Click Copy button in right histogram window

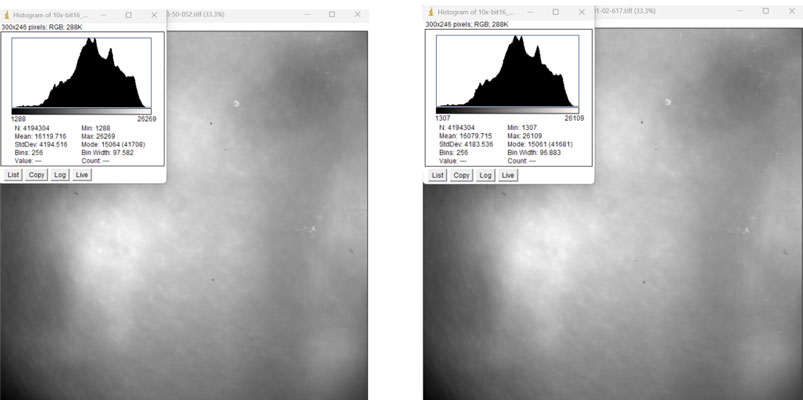pos(461,176)
